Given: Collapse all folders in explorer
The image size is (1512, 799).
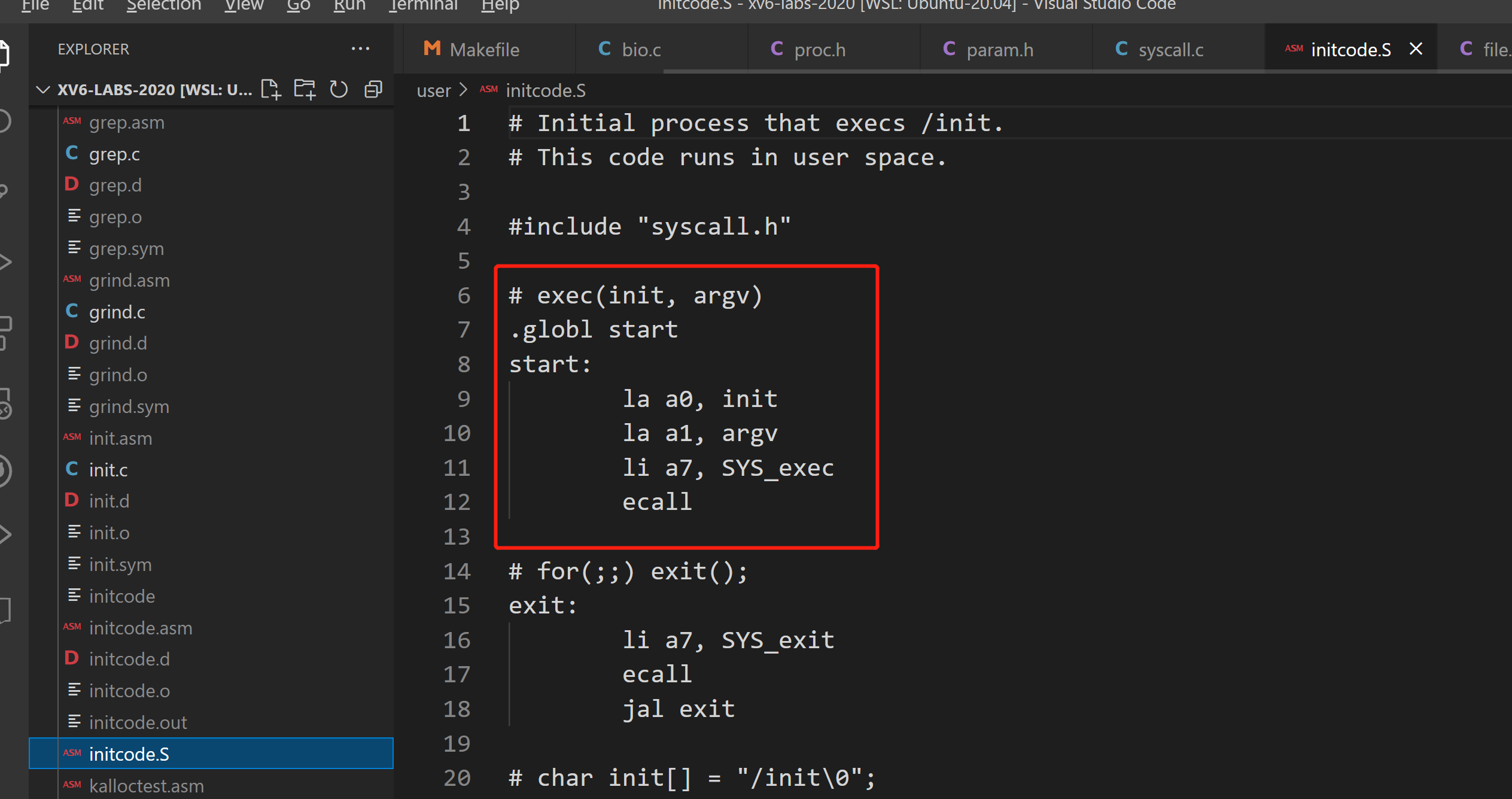Looking at the screenshot, I should 373,90.
